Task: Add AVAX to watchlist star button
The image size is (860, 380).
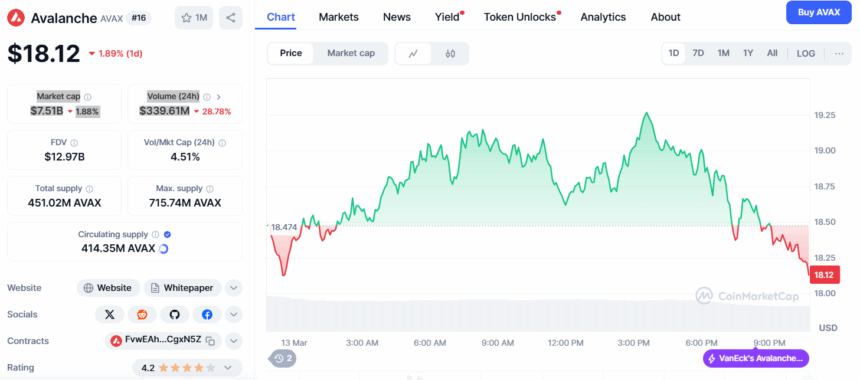Action: [x=194, y=18]
